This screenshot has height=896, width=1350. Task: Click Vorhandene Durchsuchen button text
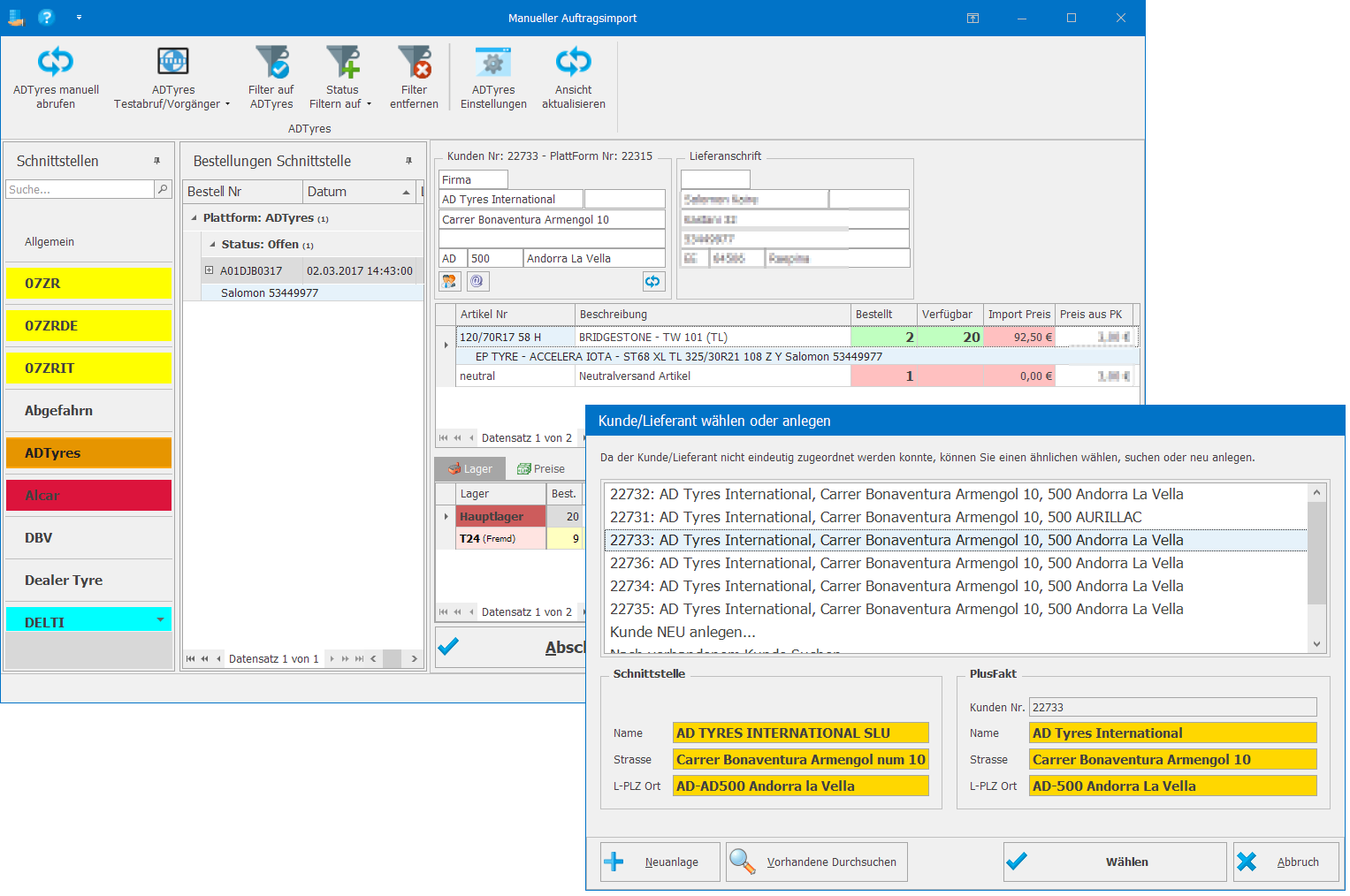831,862
